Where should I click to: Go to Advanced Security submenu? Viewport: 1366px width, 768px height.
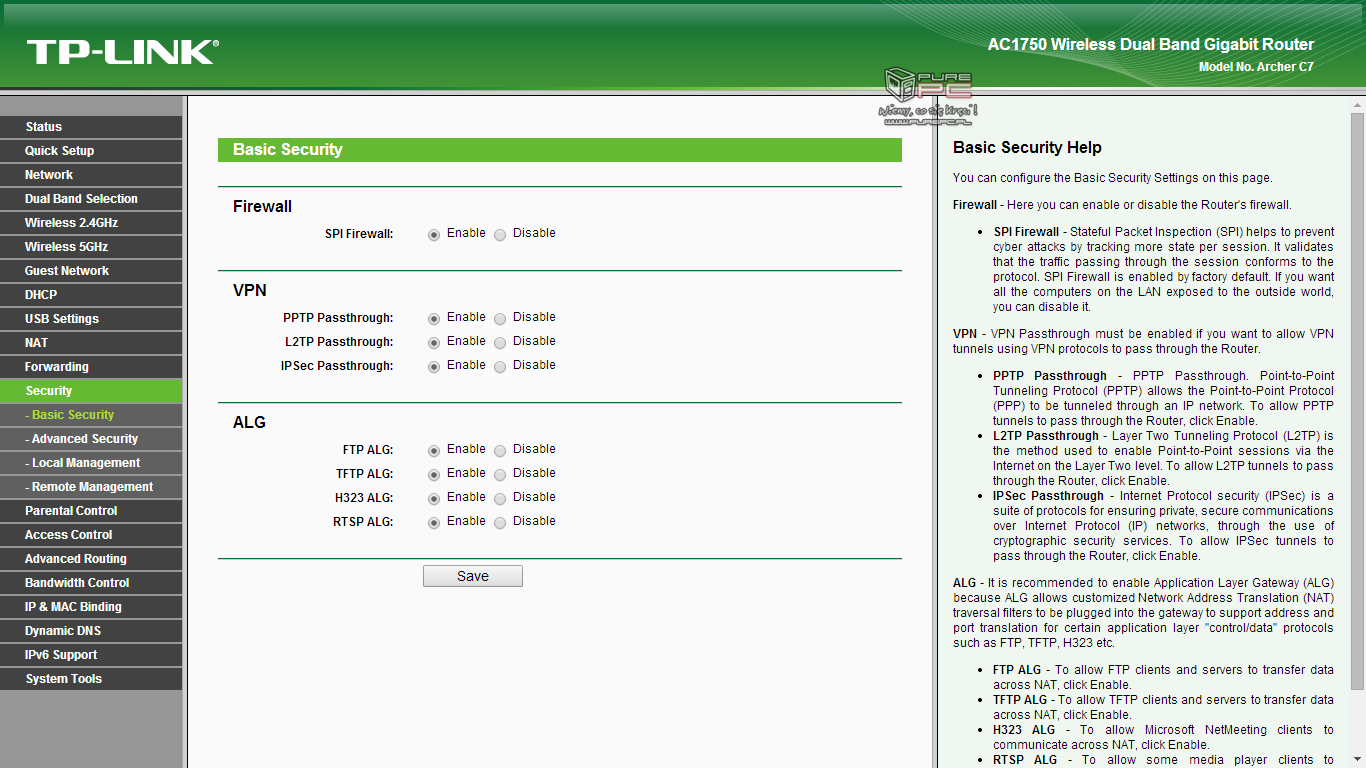click(91, 439)
